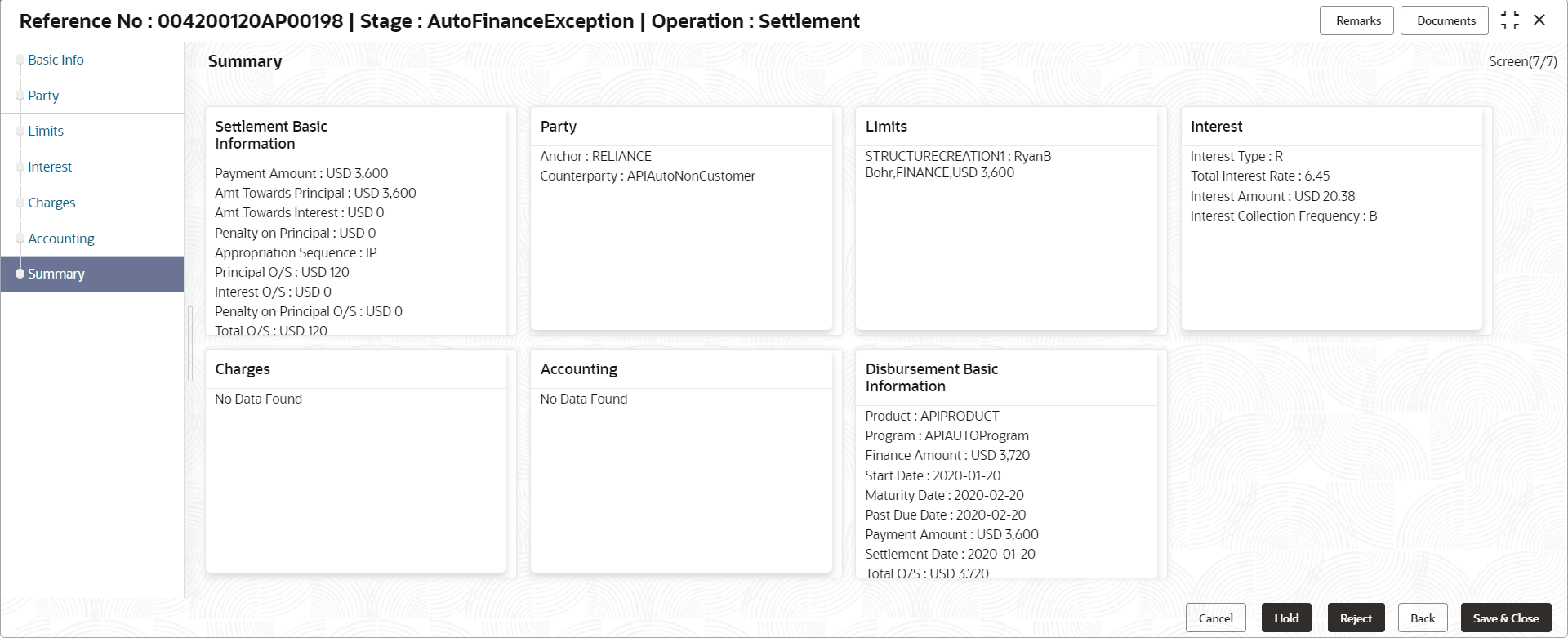This screenshot has width=1568, height=638.
Task: Switch to the Party step
Action: click(43, 96)
